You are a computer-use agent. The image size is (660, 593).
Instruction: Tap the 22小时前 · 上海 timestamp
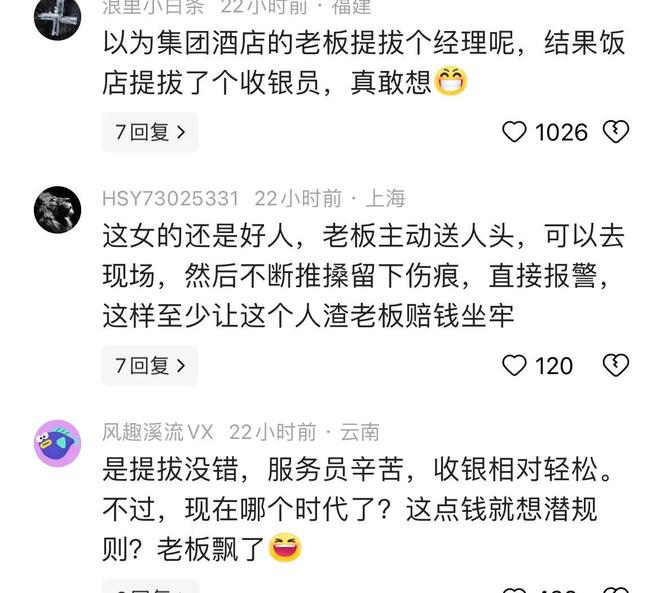click(330, 199)
